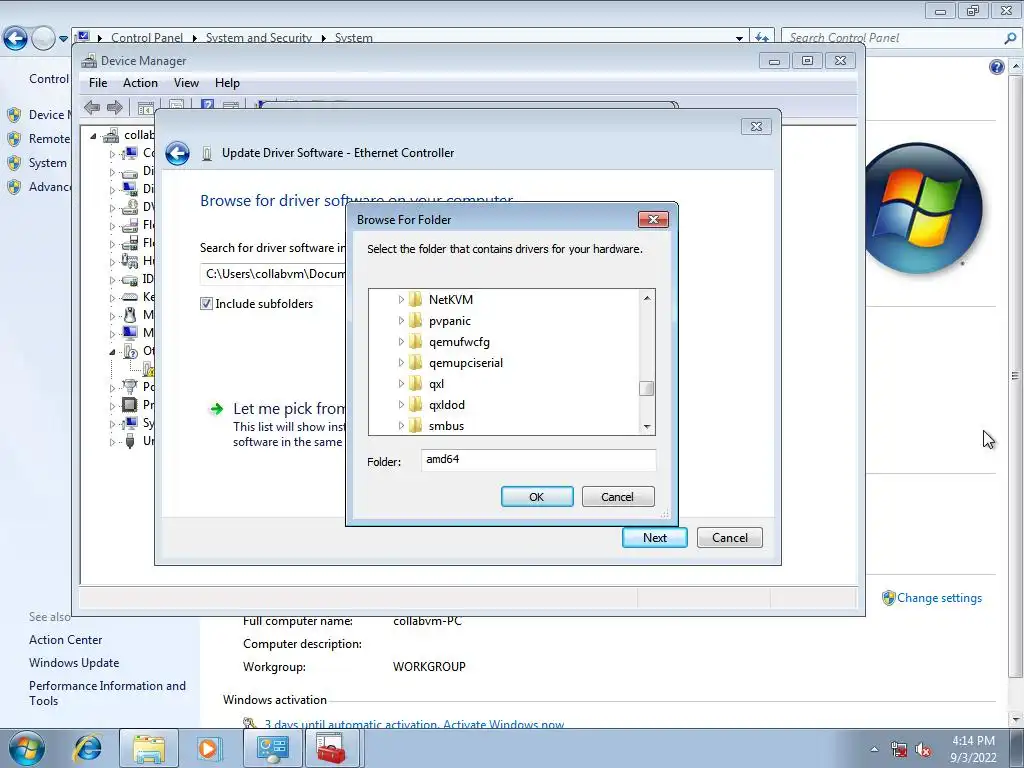1024x768 pixels.
Task: Click the blue back arrow in Update Driver wizard
Action: pyautogui.click(x=177, y=153)
